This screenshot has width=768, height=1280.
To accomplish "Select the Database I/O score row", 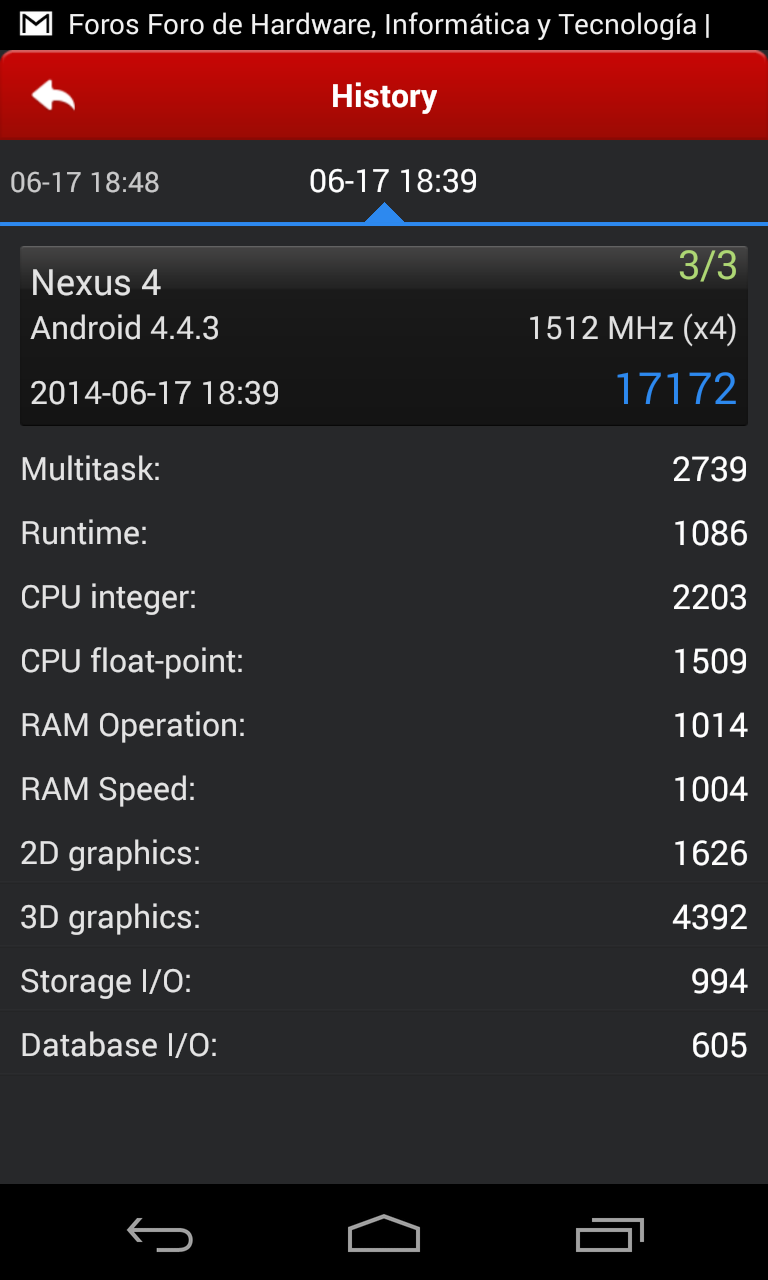I will (384, 1045).
